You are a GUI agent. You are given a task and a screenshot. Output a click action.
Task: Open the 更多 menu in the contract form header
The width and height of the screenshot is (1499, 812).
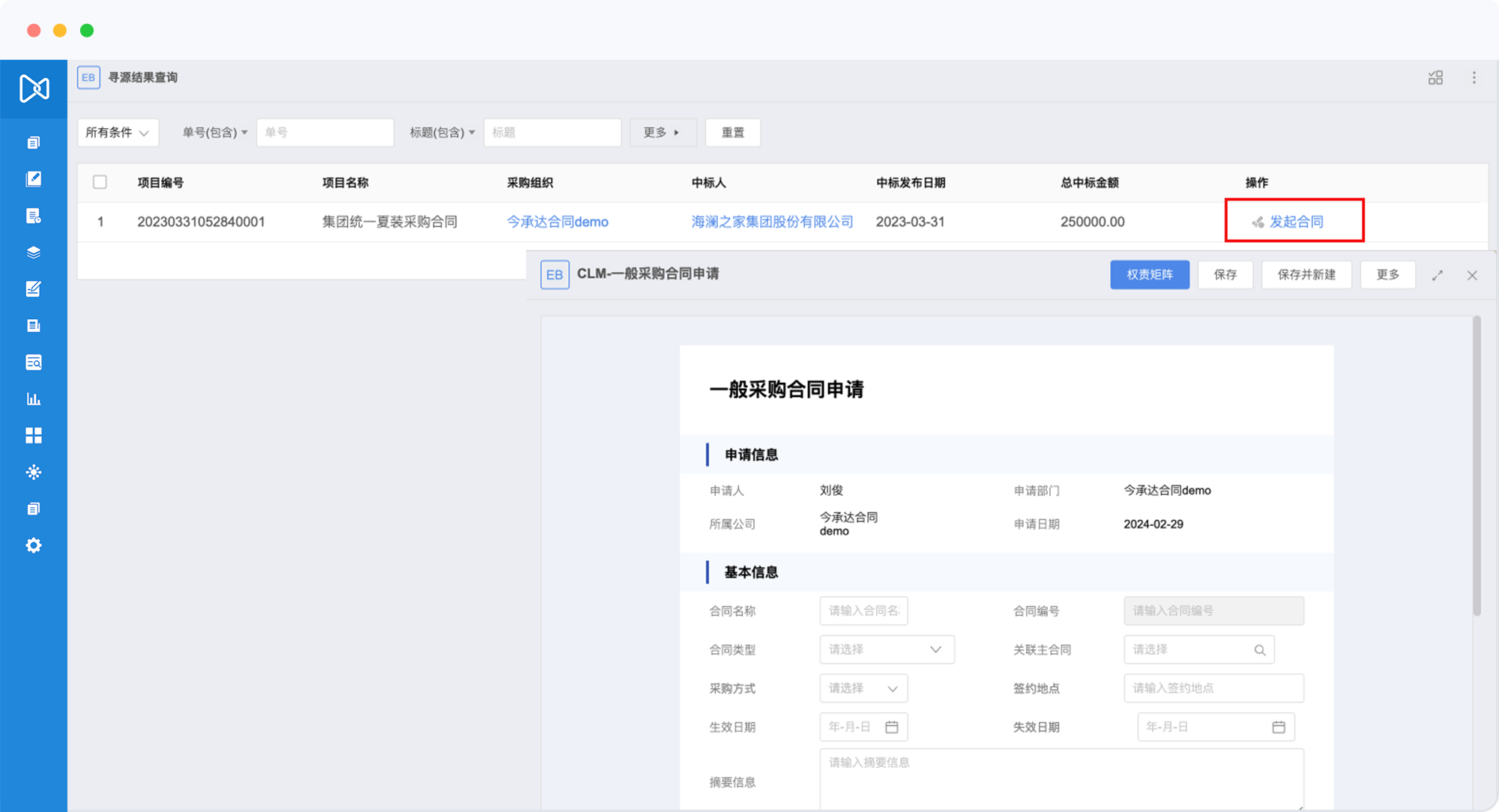1387,275
